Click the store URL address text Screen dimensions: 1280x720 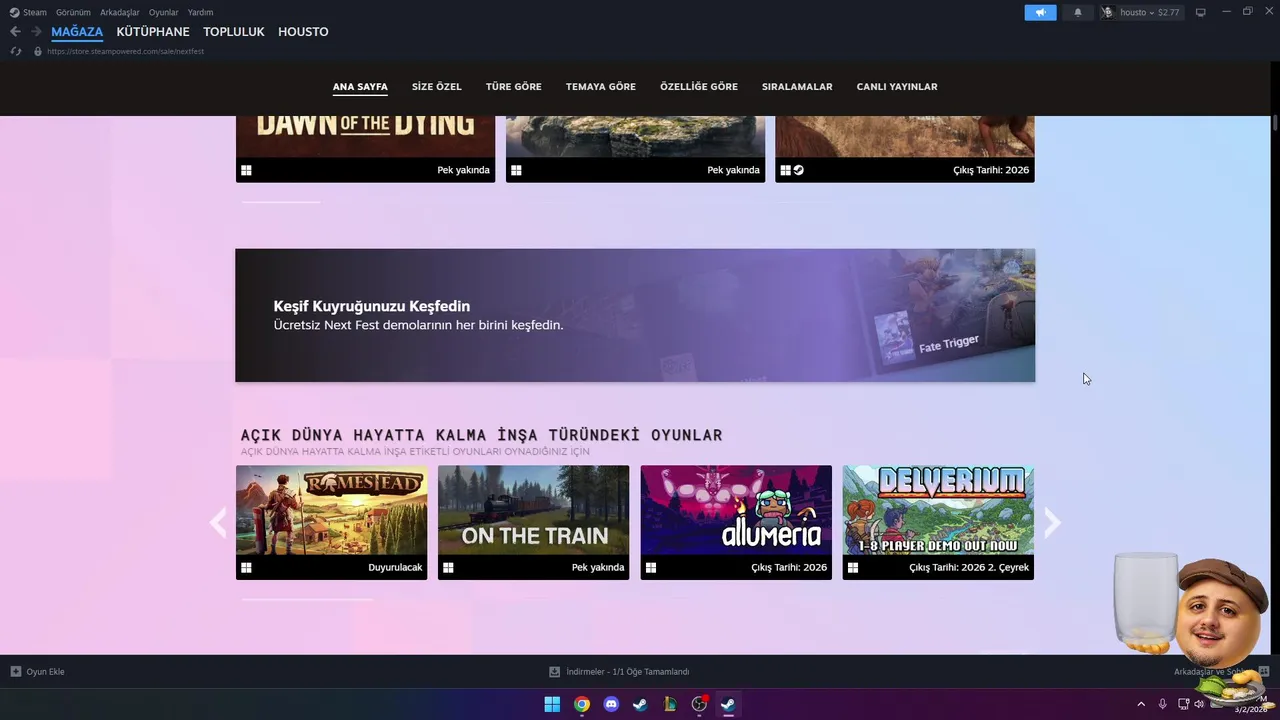[125, 51]
